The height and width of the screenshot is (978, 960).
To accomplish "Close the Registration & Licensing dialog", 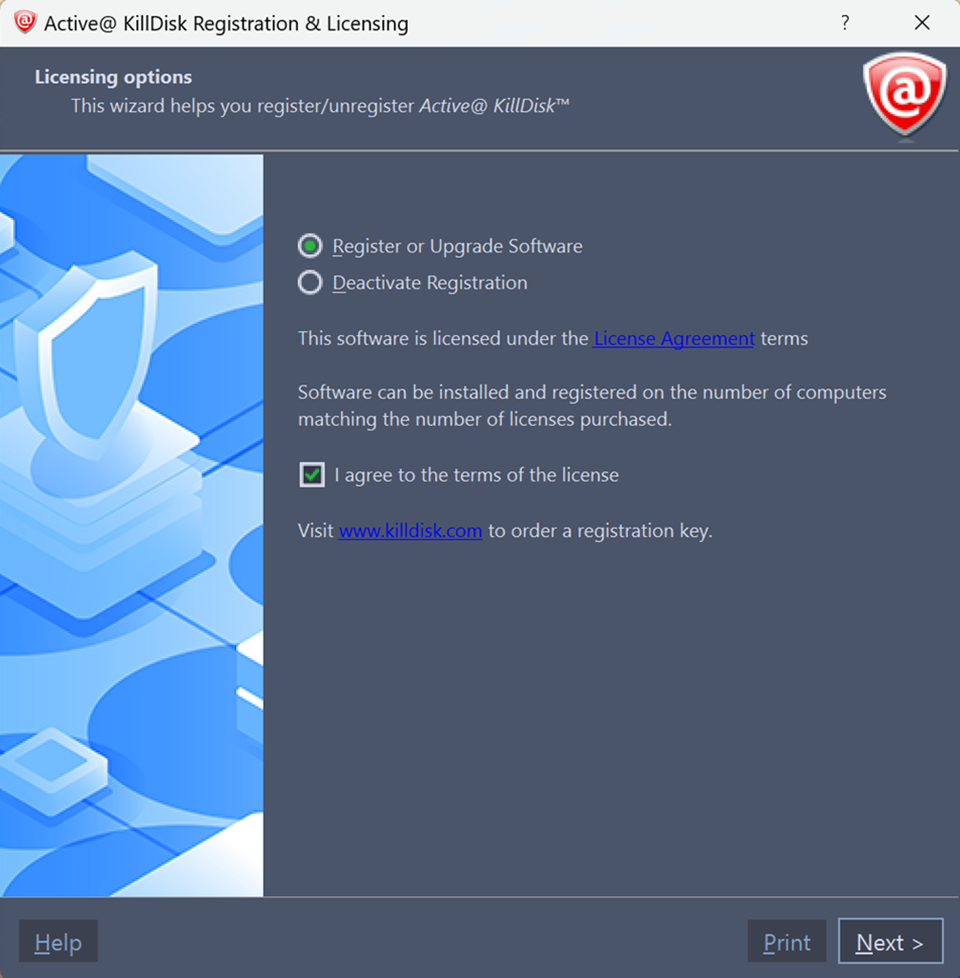I will (921, 23).
